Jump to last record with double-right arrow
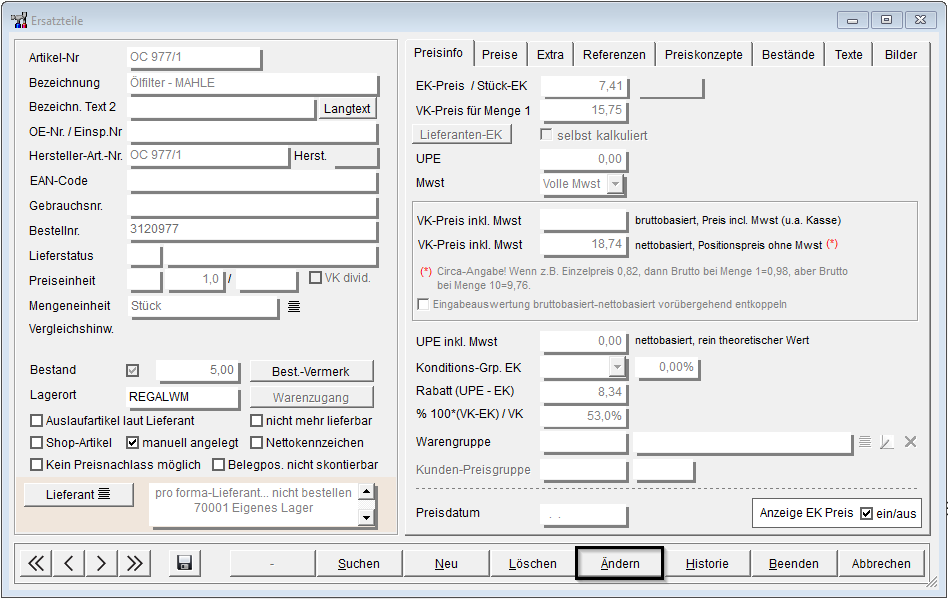Screen dimensions: 948x599 134,563
